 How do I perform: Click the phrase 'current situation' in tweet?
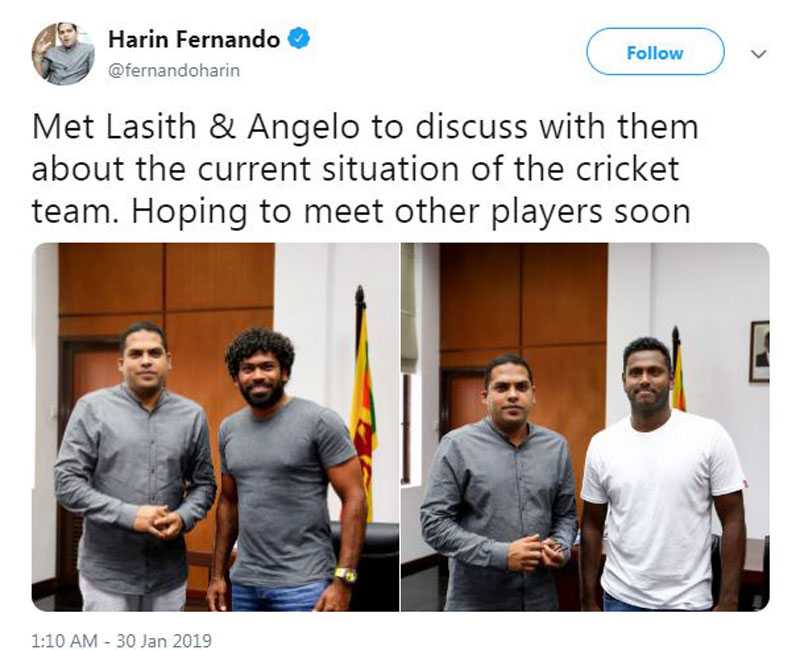pos(329,169)
